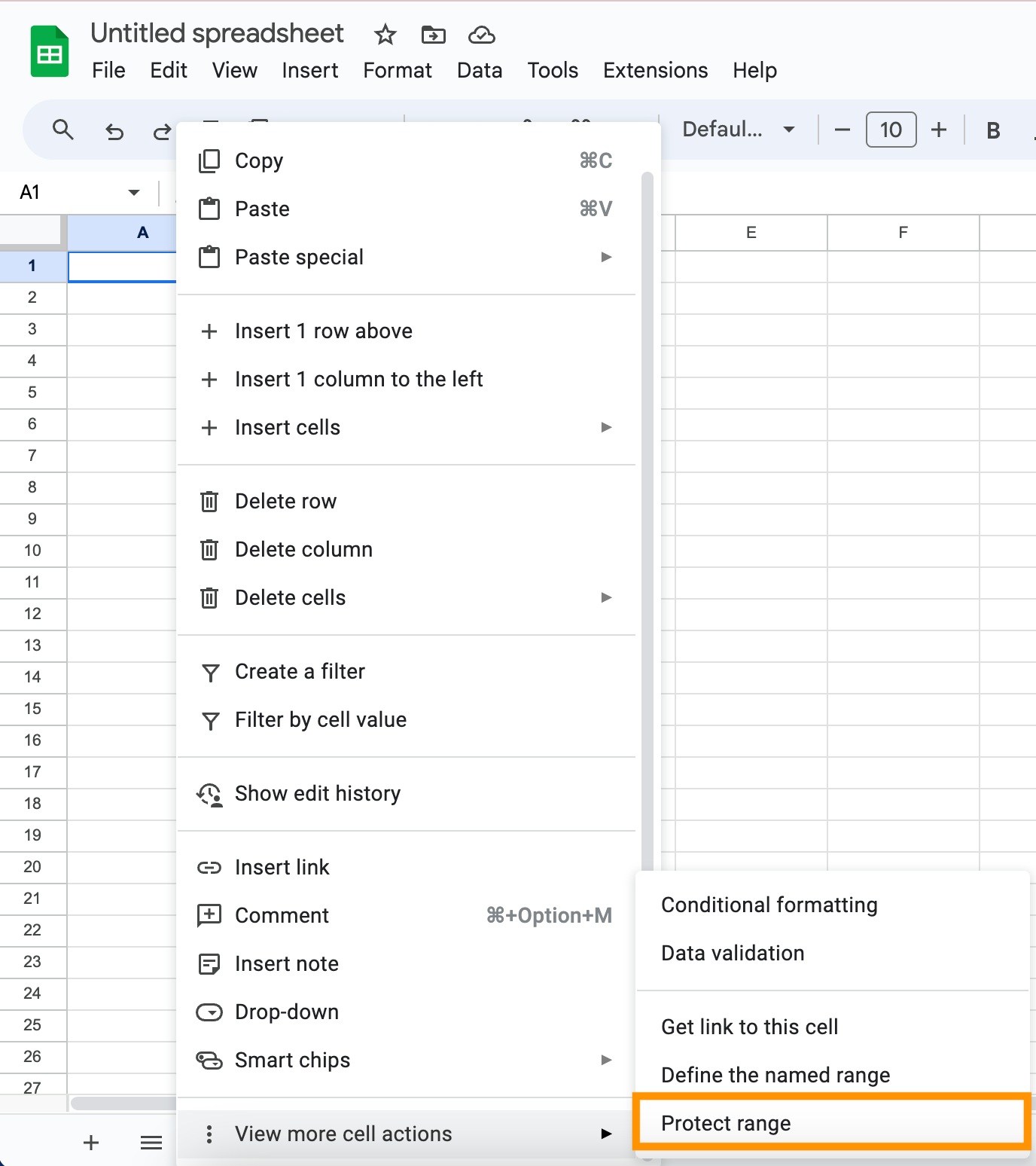The image size is (1036, 1166).
Task: Click the Untitled spreadsheet title
Action: (217, 33)
